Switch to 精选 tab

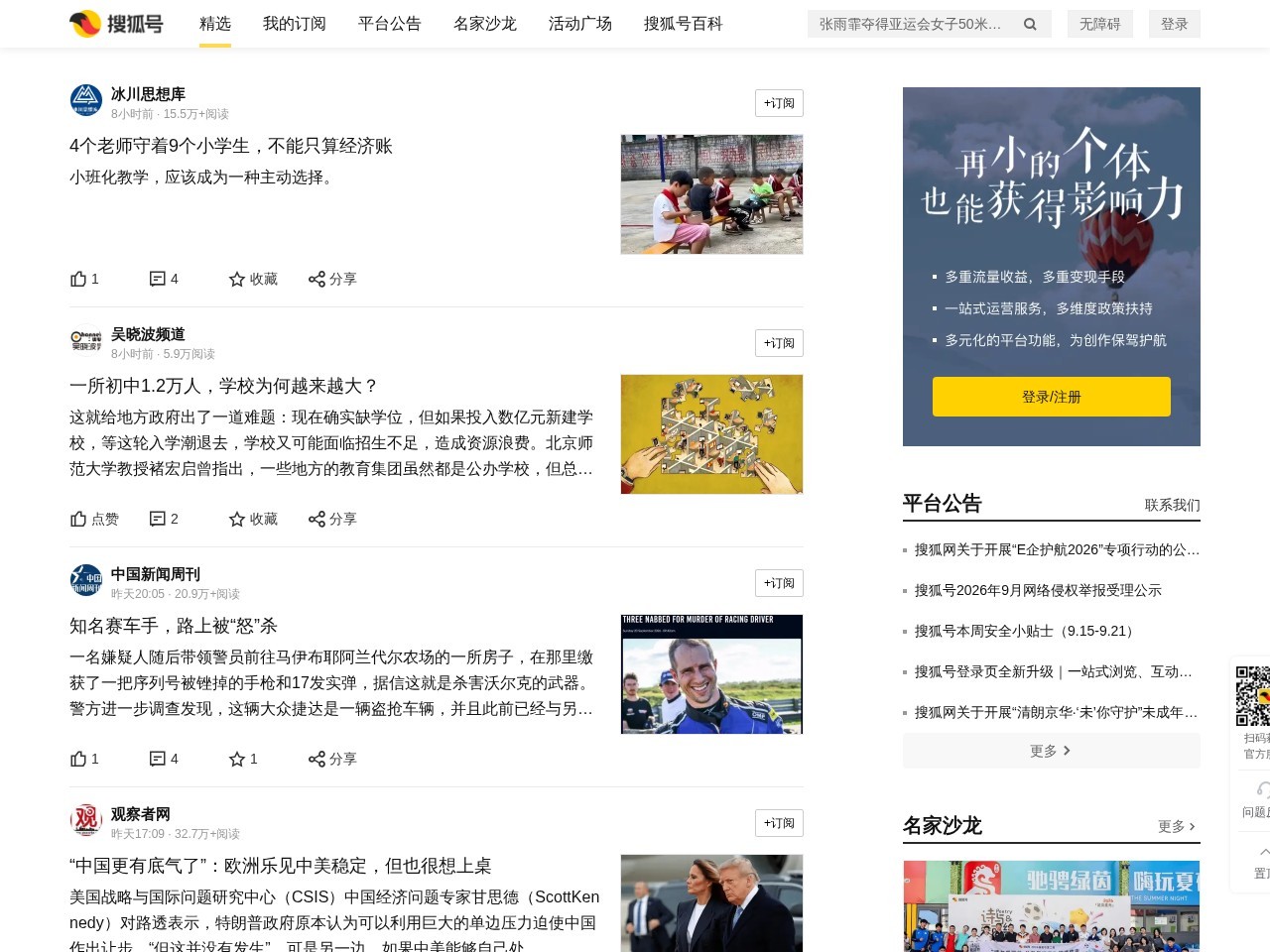click(x=215, y=24)
